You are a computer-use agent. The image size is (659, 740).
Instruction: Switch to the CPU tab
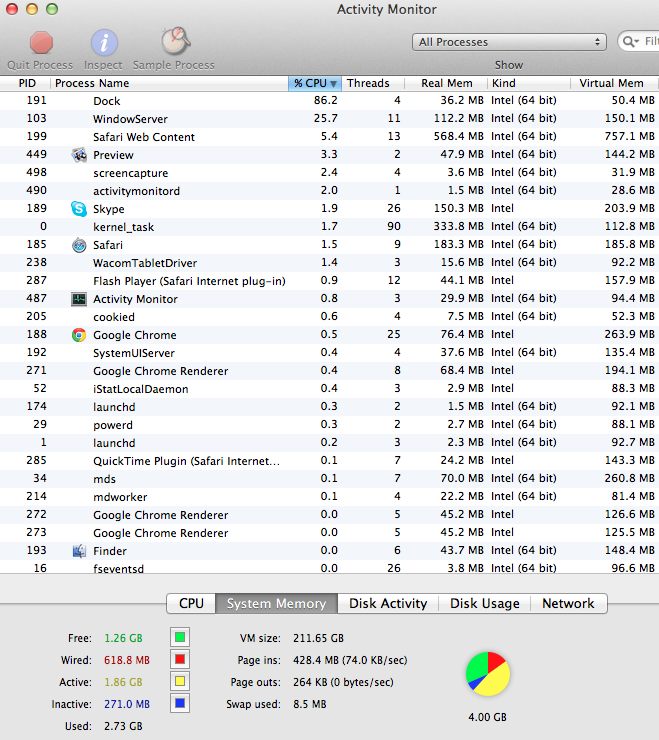(x=191, y=603)
